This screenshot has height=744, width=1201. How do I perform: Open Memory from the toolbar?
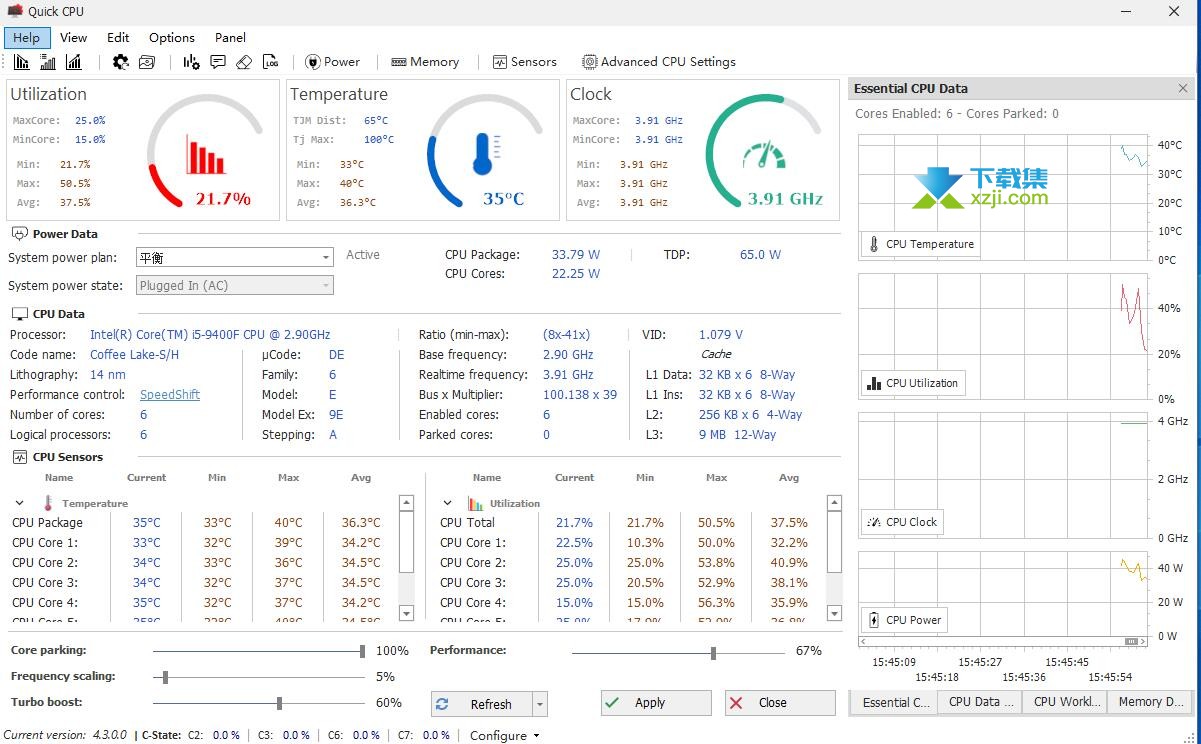tap(425, 62)
